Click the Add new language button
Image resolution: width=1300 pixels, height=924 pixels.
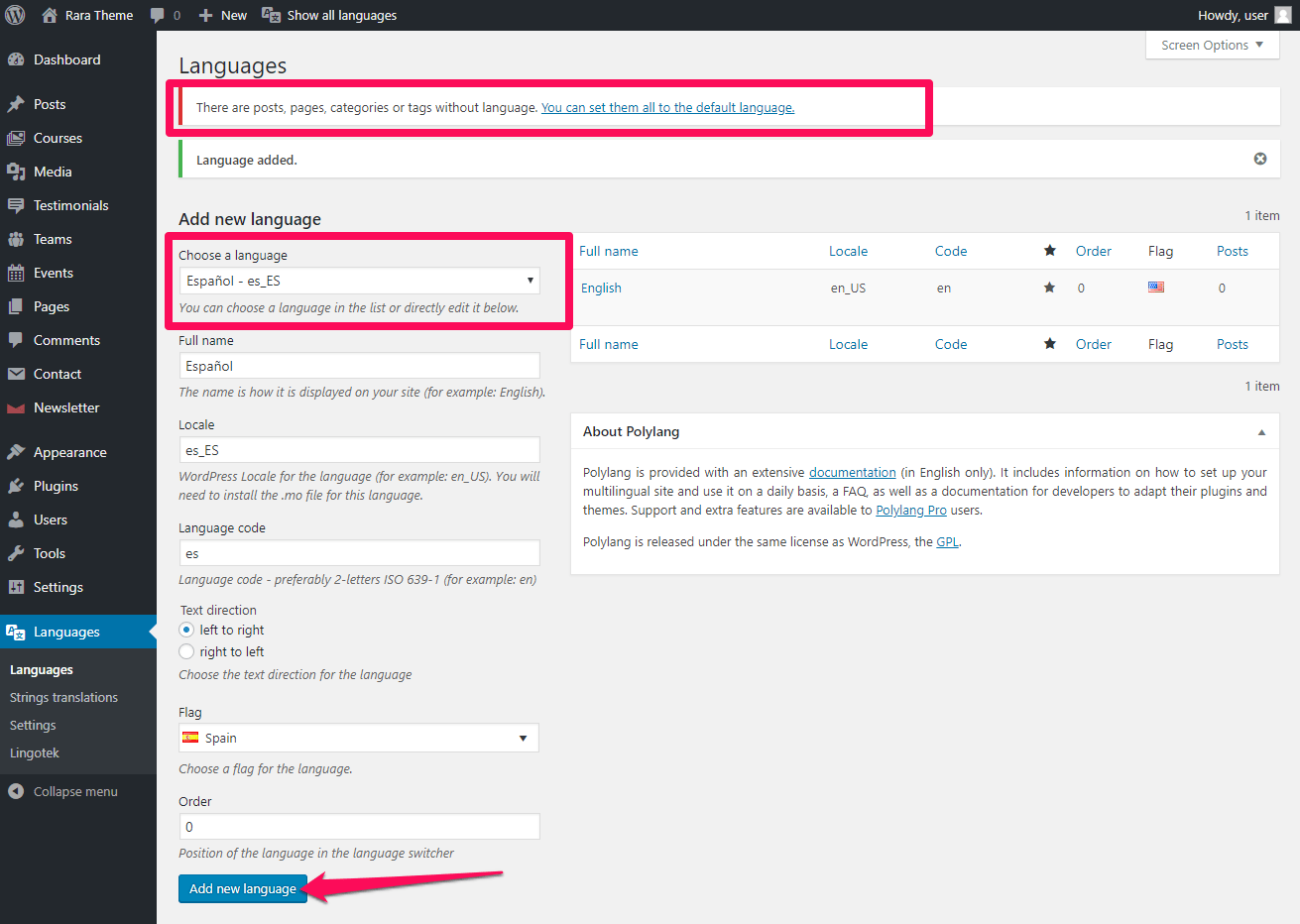pos(243,888)
